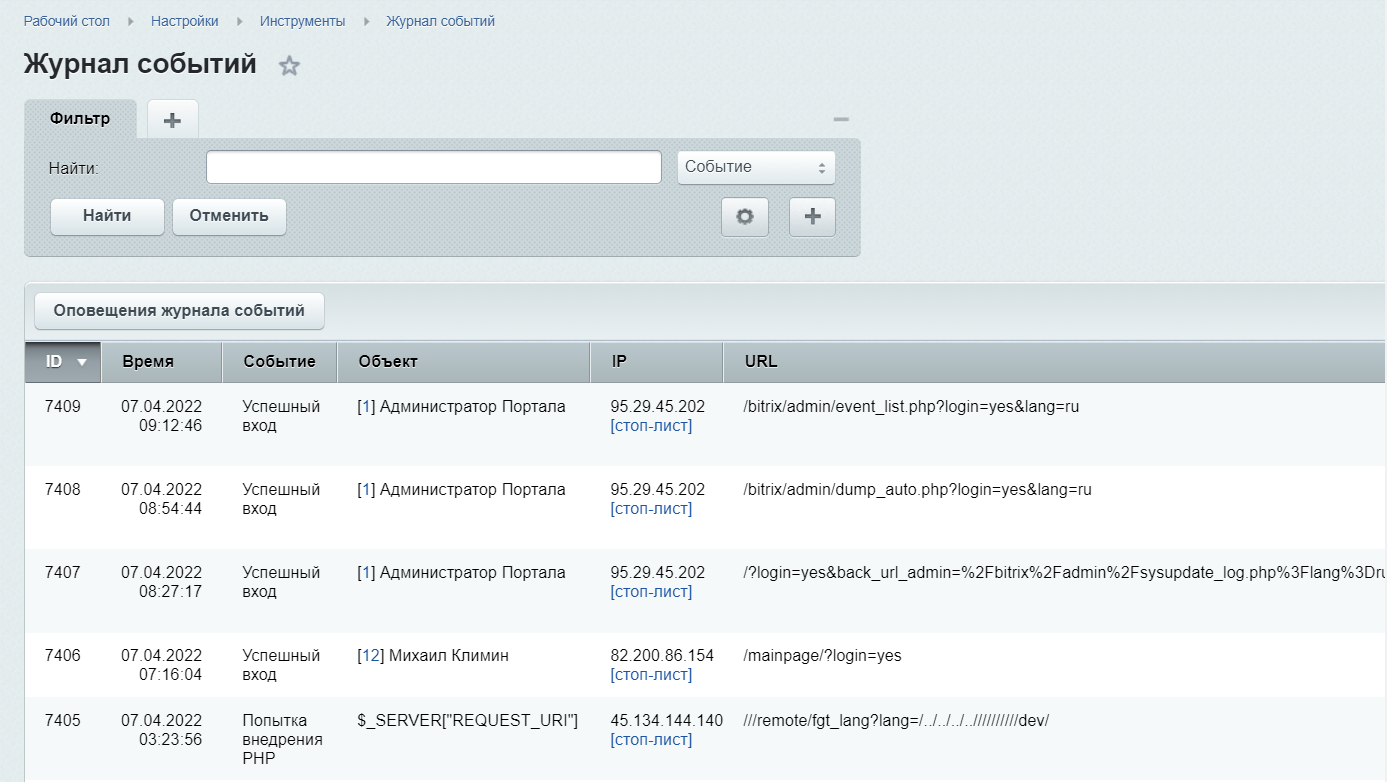
Task: Select IP address 45.134.144.140
Action: [666, 721]
